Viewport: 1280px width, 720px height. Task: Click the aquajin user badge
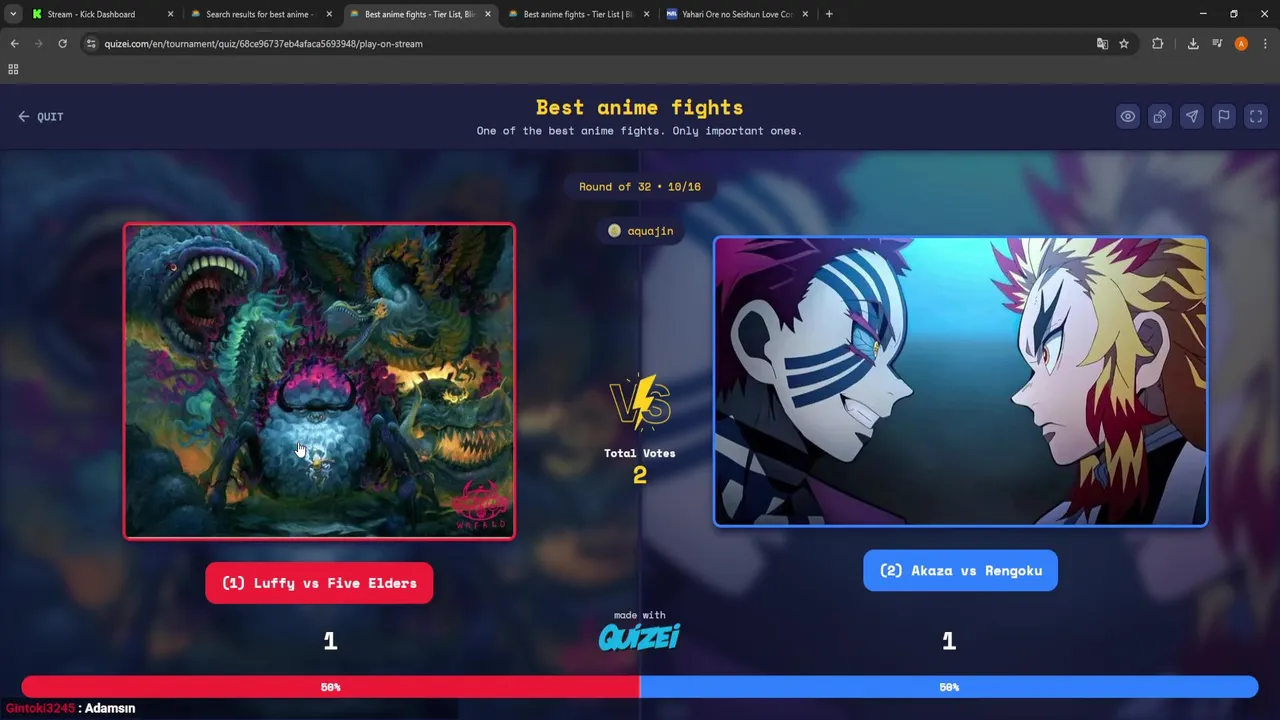coord(640,231)
